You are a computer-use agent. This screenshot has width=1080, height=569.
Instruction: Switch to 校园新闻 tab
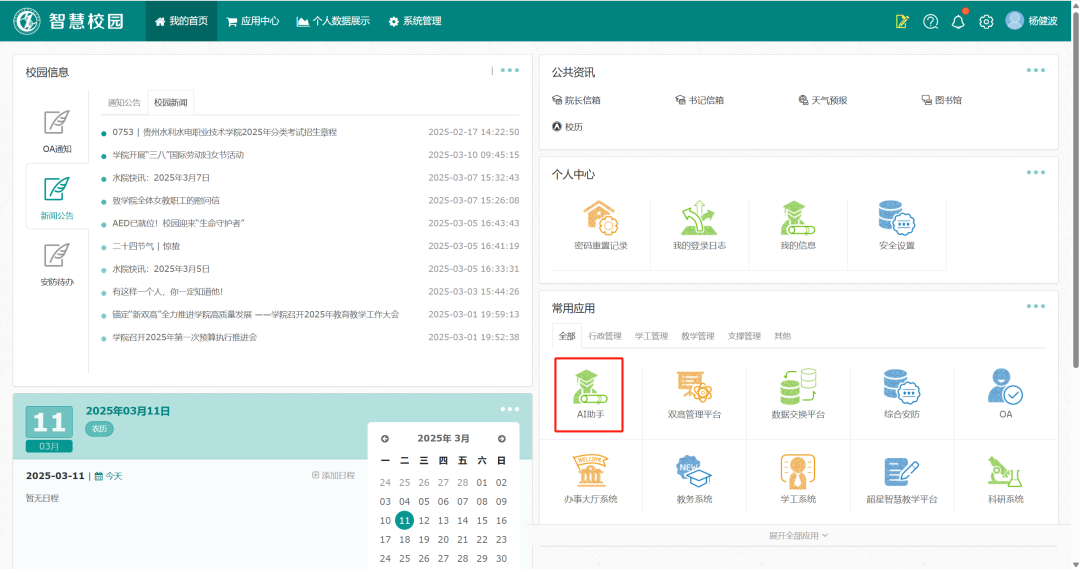[171, 103]
